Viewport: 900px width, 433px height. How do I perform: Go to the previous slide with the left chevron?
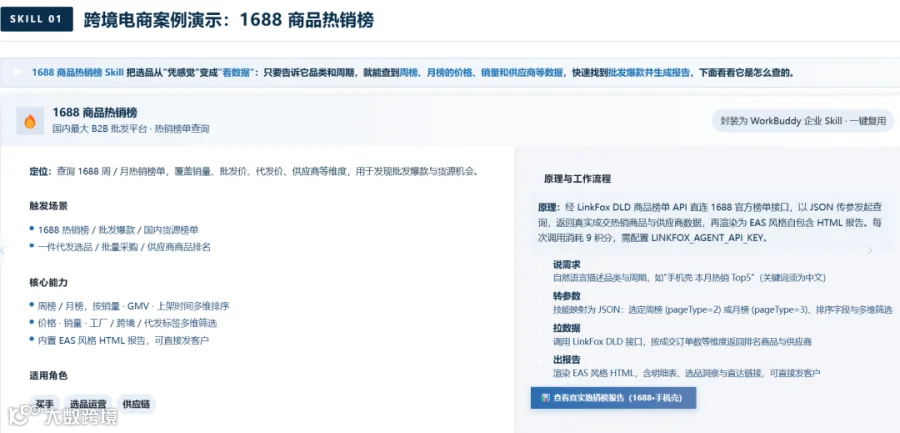(3, 250)
